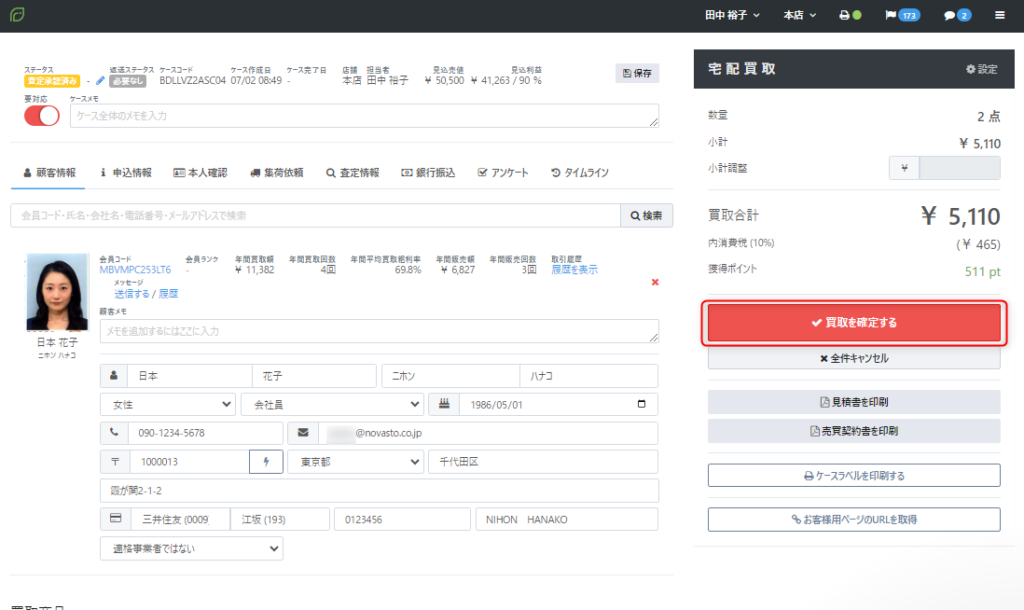The image size is (1024, 610).
Task: Click the pencil icon to edit status
Action: [x=100, y=81]
